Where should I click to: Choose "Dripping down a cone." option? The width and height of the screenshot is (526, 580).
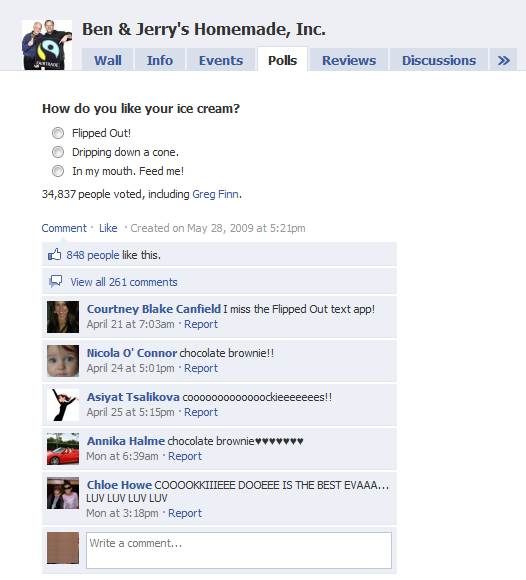(x=58, y=152)
